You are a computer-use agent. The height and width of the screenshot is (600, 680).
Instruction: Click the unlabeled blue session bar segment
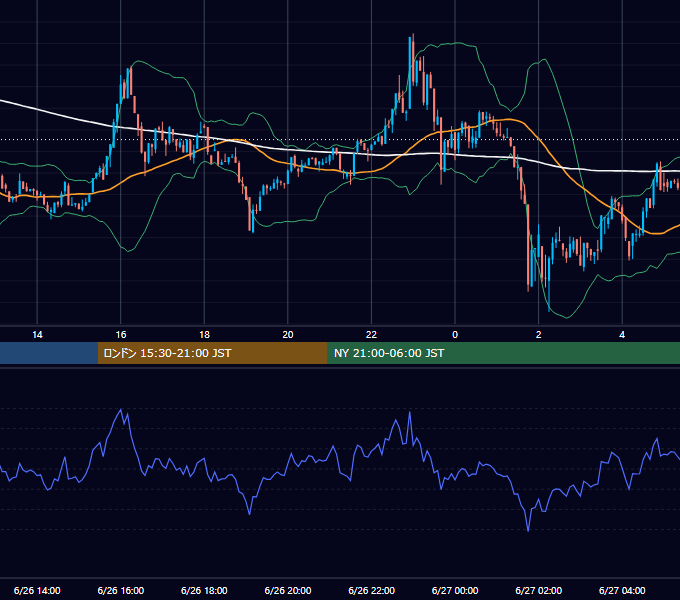click(x=49, y=353)
